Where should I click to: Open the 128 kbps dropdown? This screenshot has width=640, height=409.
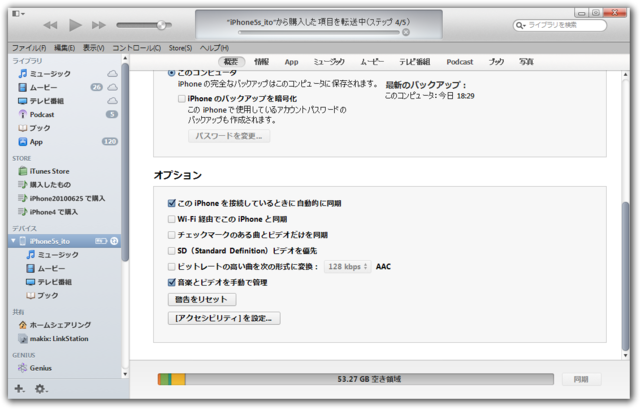pos(348,267)
